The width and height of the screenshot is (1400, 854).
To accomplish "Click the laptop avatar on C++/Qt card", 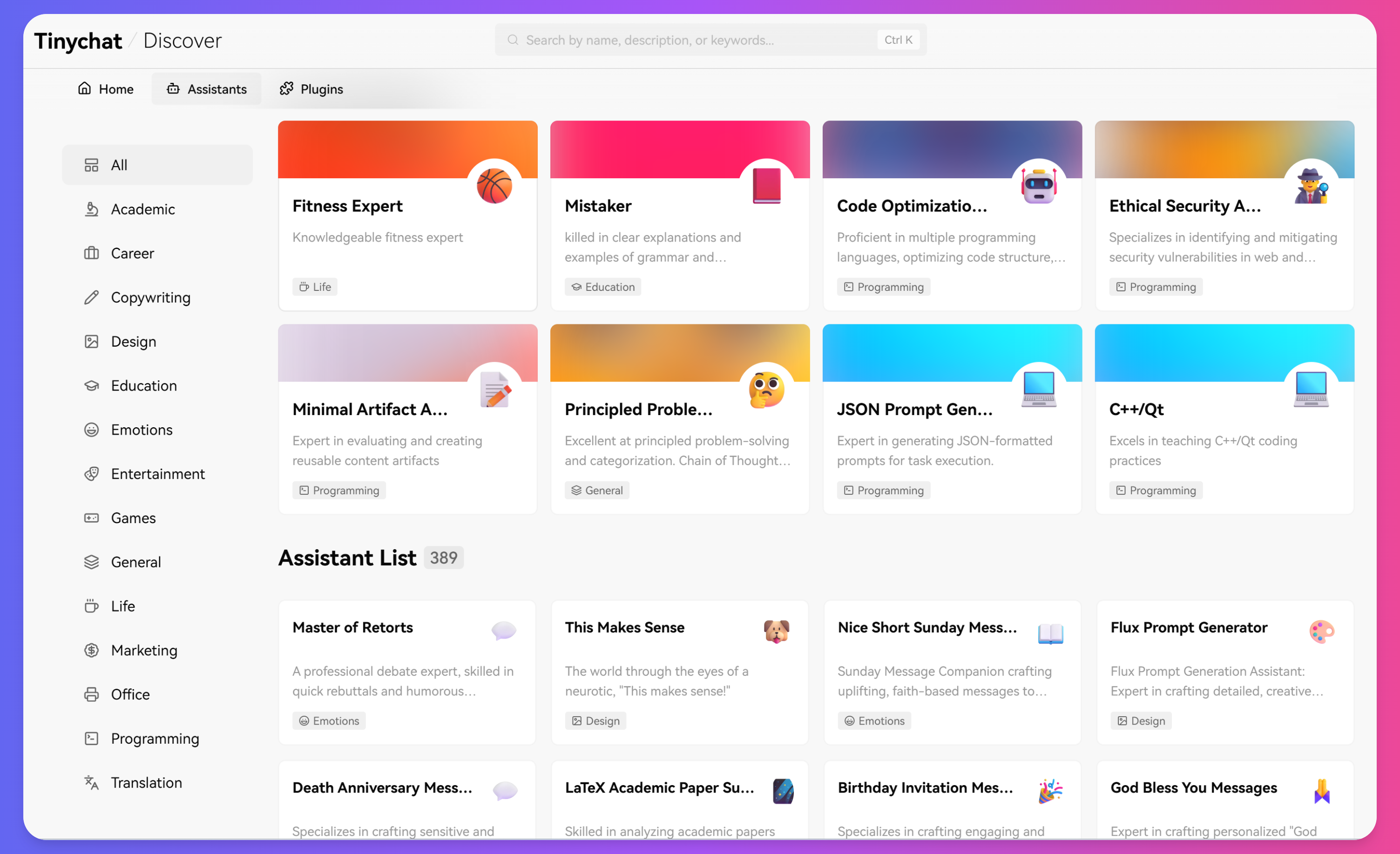I will 1311,390.
